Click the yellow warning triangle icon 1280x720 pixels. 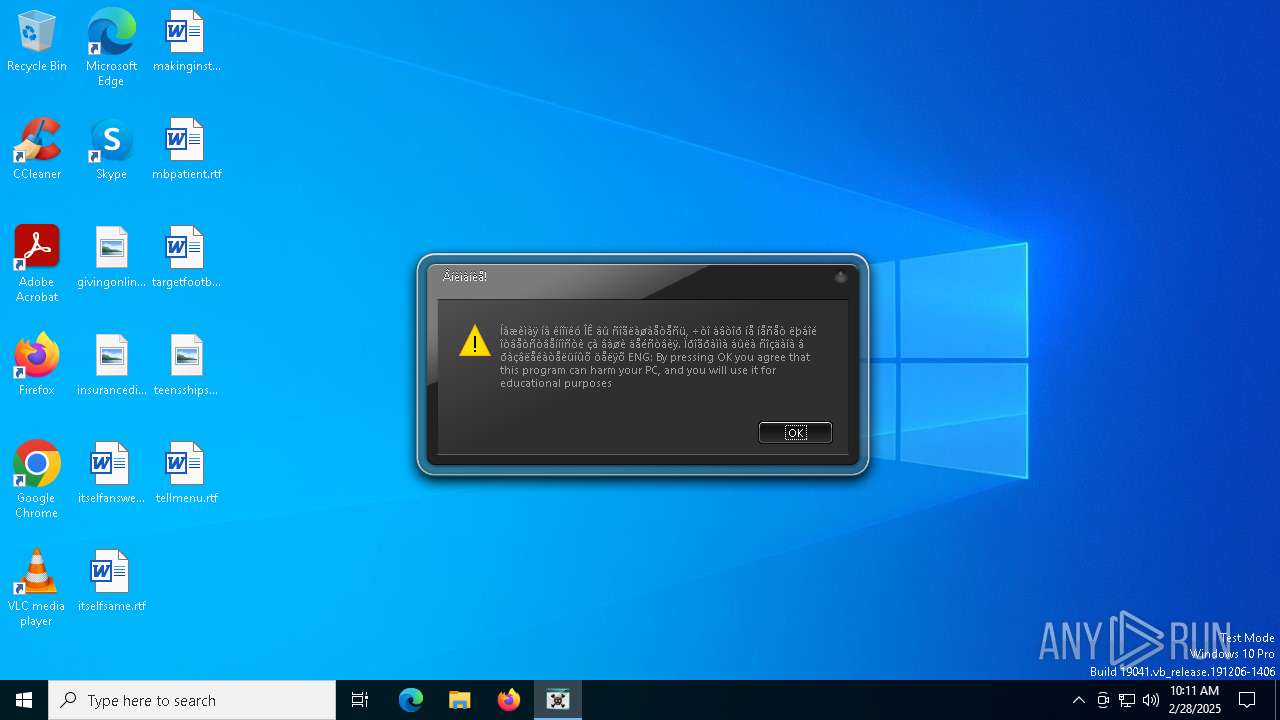click(x=474, y=341)
